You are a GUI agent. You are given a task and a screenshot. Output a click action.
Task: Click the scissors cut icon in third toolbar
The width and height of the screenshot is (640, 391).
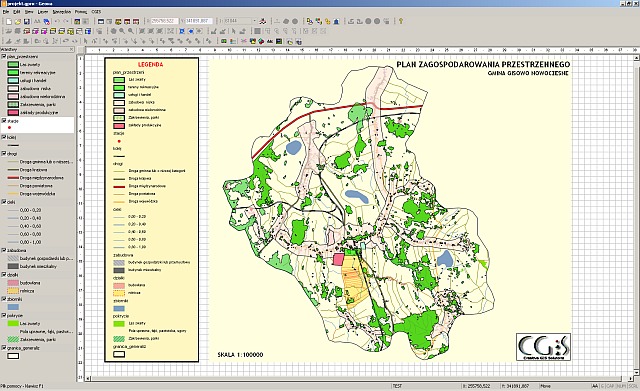tap(244, 41)
